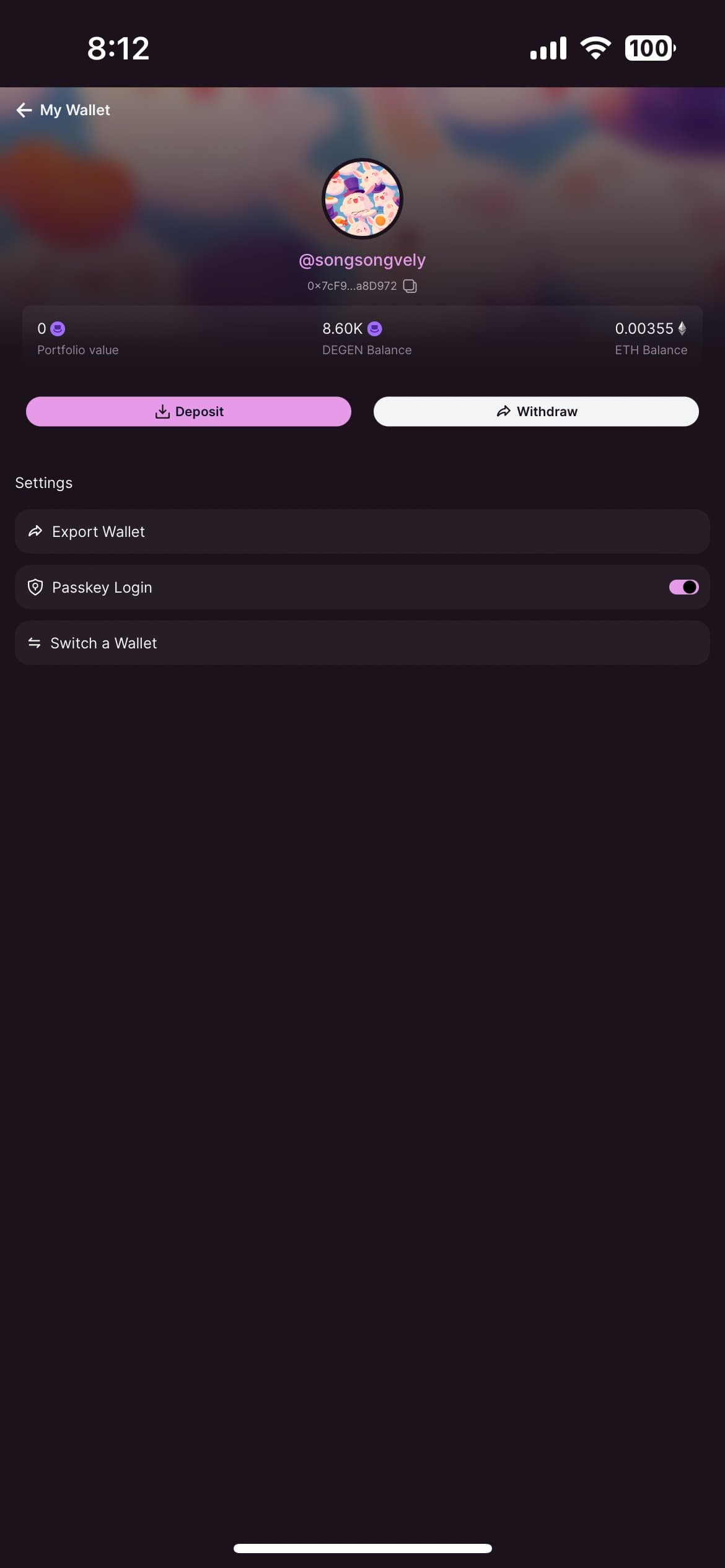Screen dimensions: 725x1568
Task: Tap the DEGEN Balance label
Action: (x=367, y=351)
